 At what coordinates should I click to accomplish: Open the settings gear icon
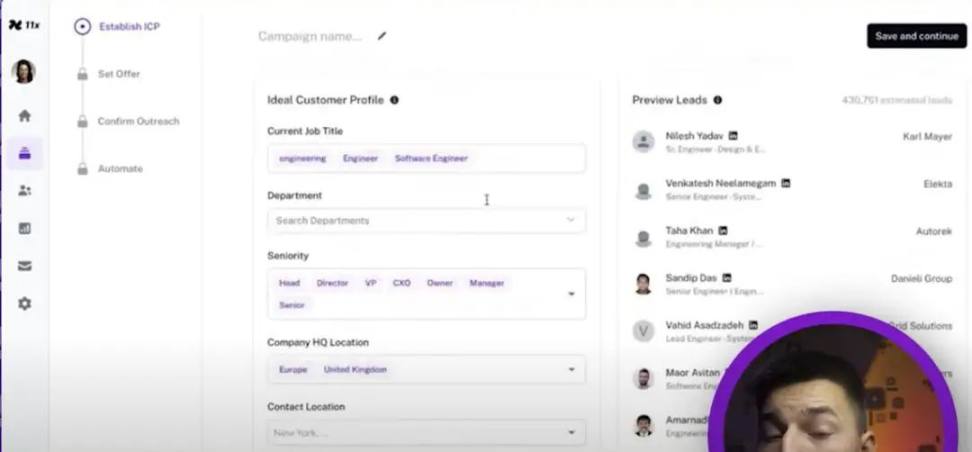(25, 304)
